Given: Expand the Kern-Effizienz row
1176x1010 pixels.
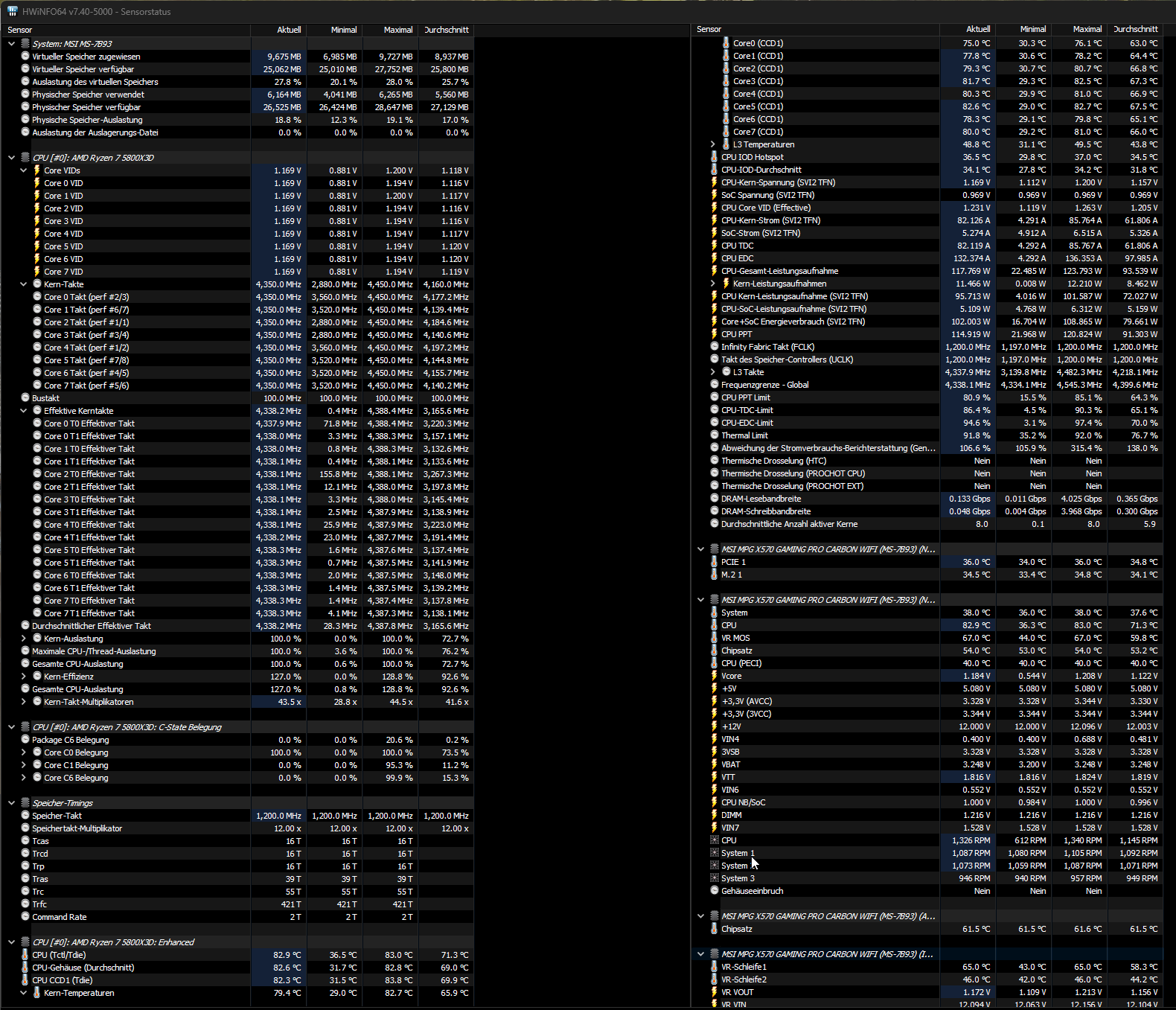Looking at the screenshot, I should click(x=24, y=677).
